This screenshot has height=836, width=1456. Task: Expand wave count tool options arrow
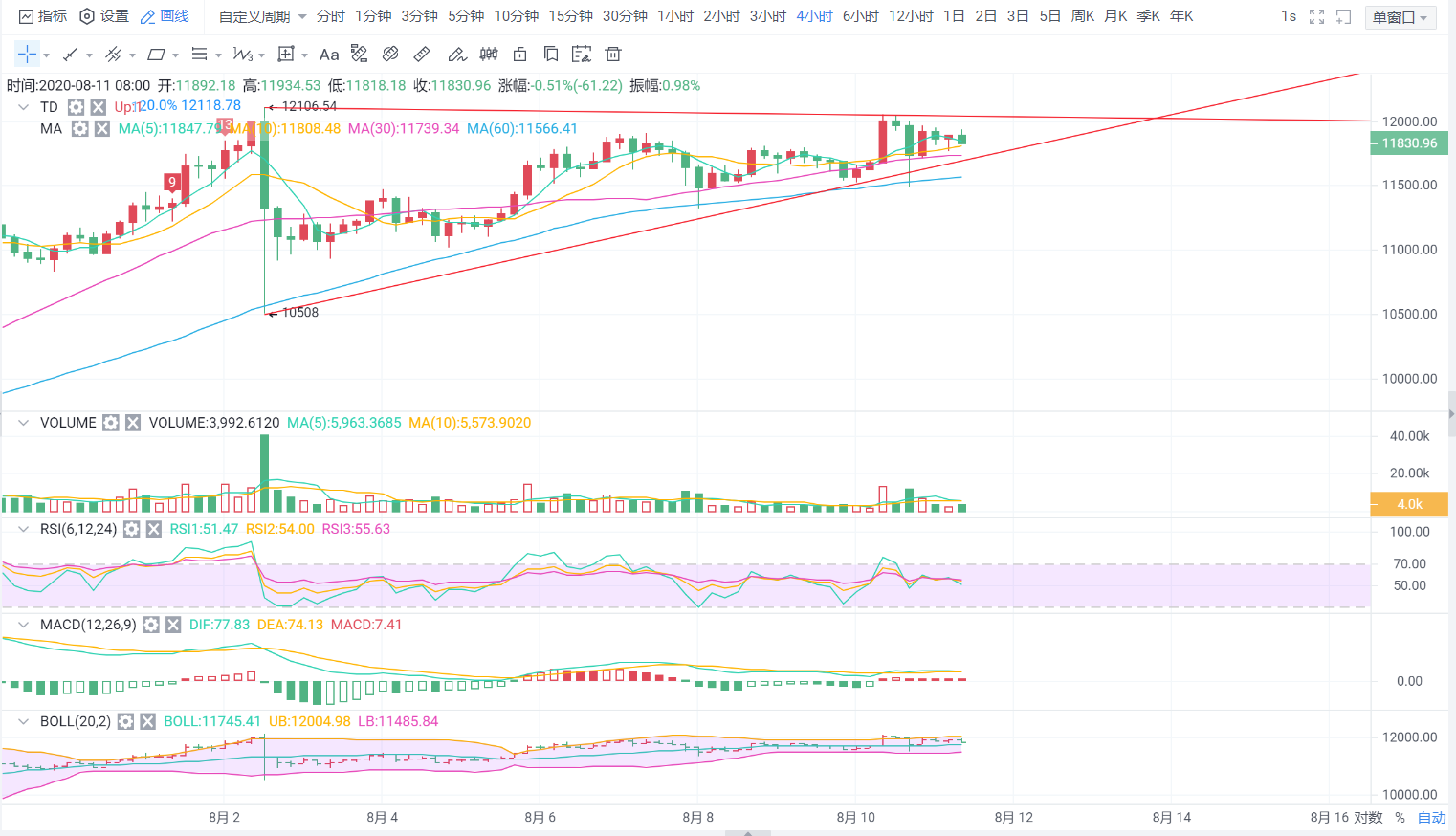pyautogui.click(x=261, y=55)
